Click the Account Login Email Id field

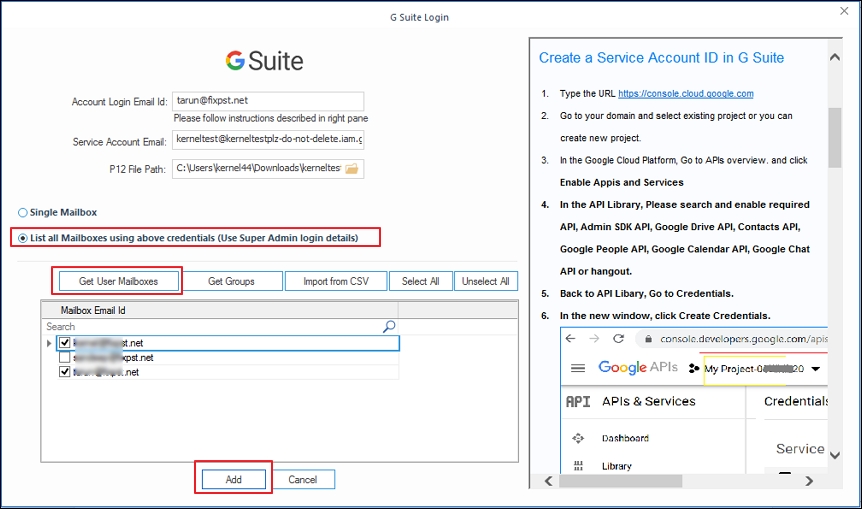coord(268,101)
